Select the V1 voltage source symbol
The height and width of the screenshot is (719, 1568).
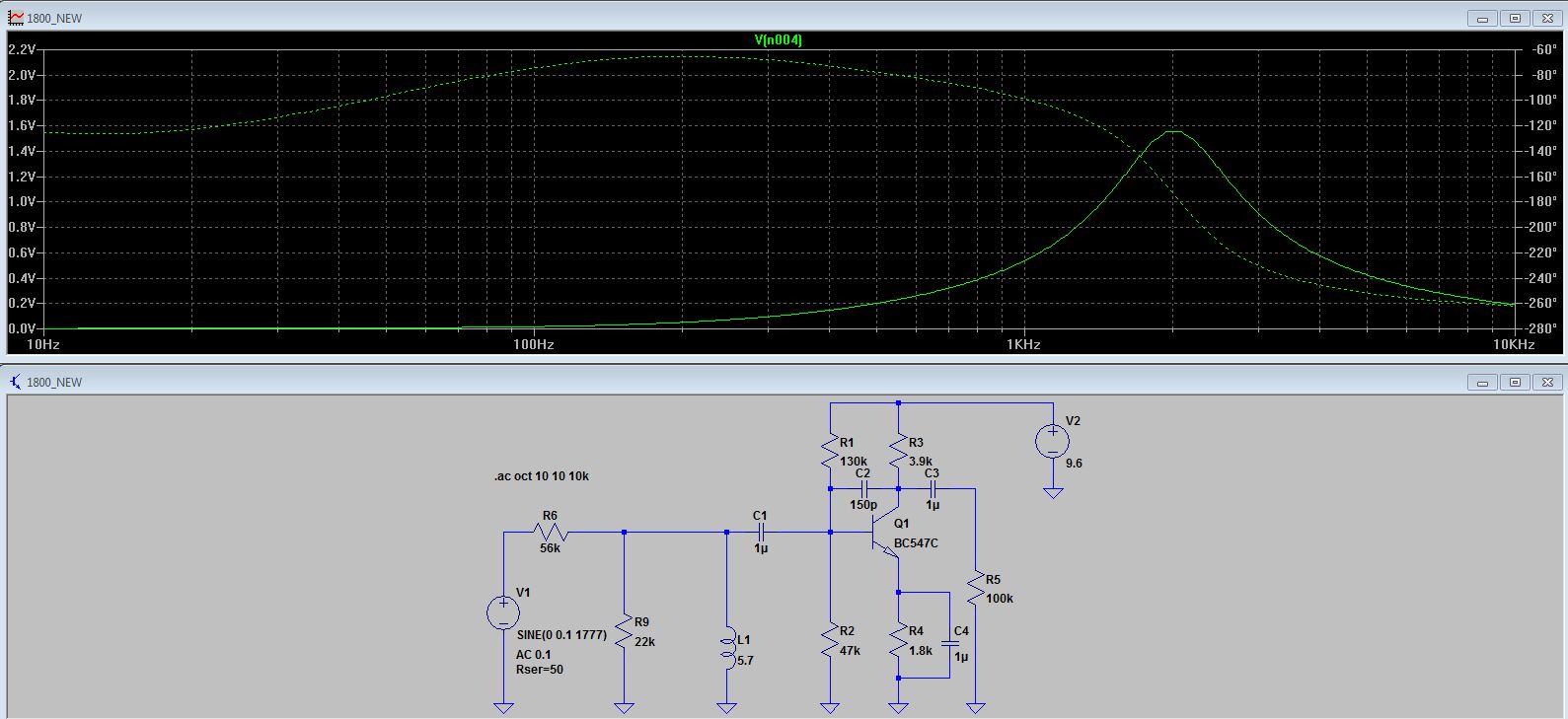[x=503, y=612]
